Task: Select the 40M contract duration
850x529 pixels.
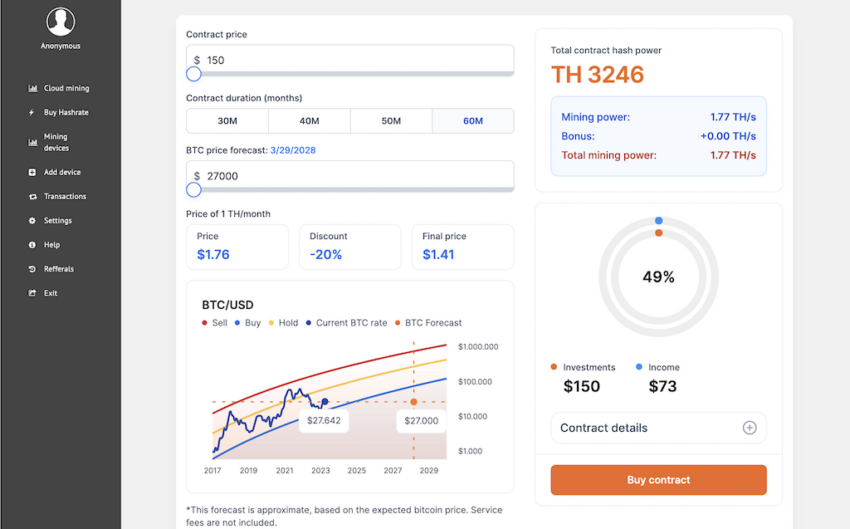Action: pyautogui.click(x=309, y=121)
